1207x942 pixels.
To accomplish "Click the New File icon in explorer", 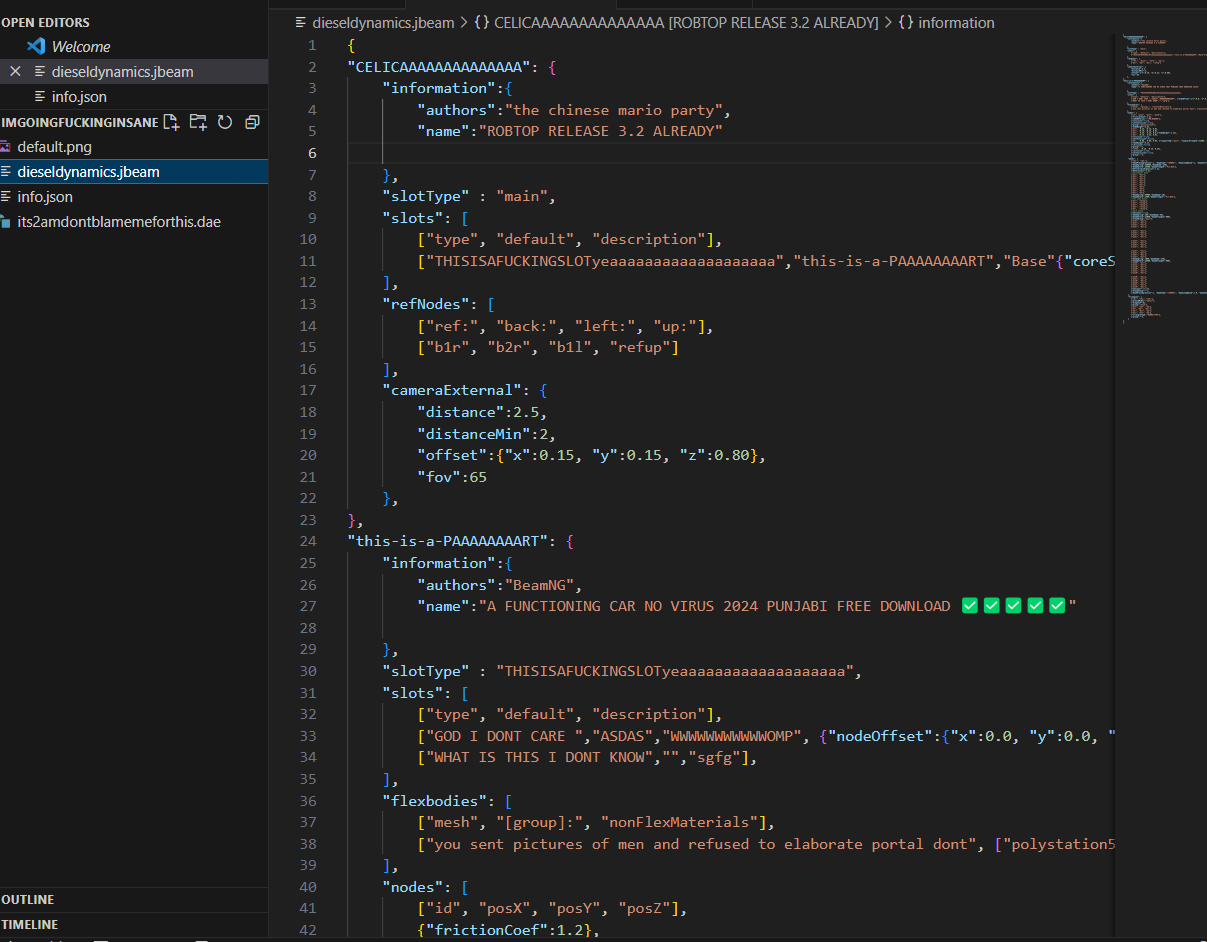I will (172, 122).
